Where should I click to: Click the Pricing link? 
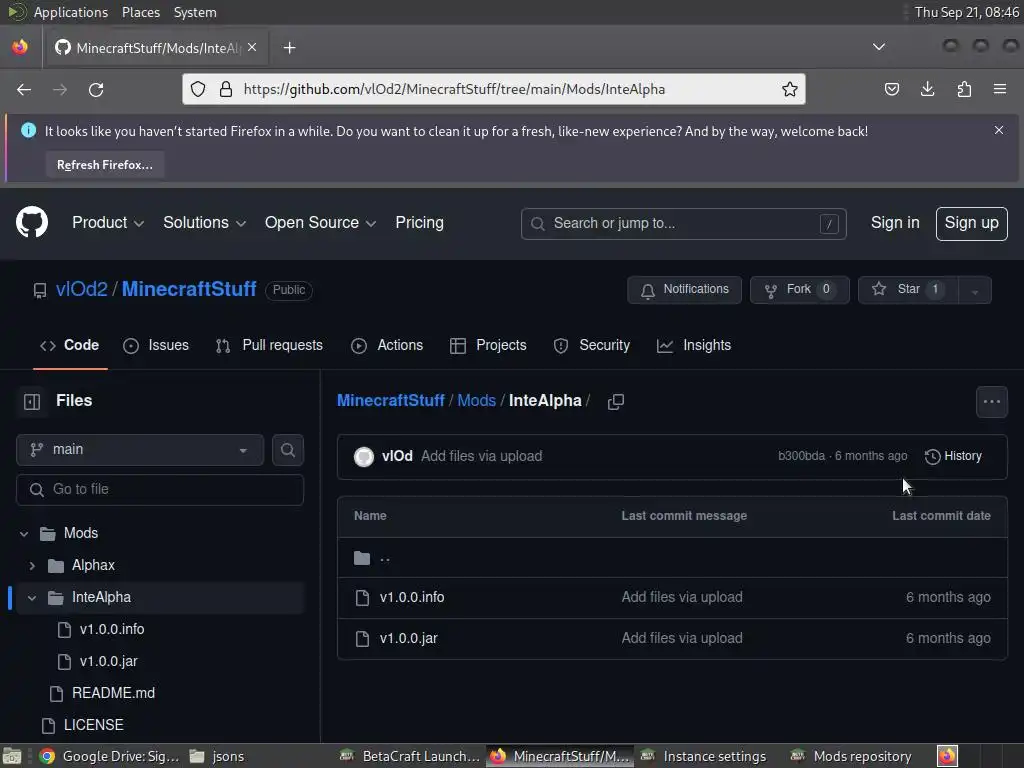coord(419,223)
